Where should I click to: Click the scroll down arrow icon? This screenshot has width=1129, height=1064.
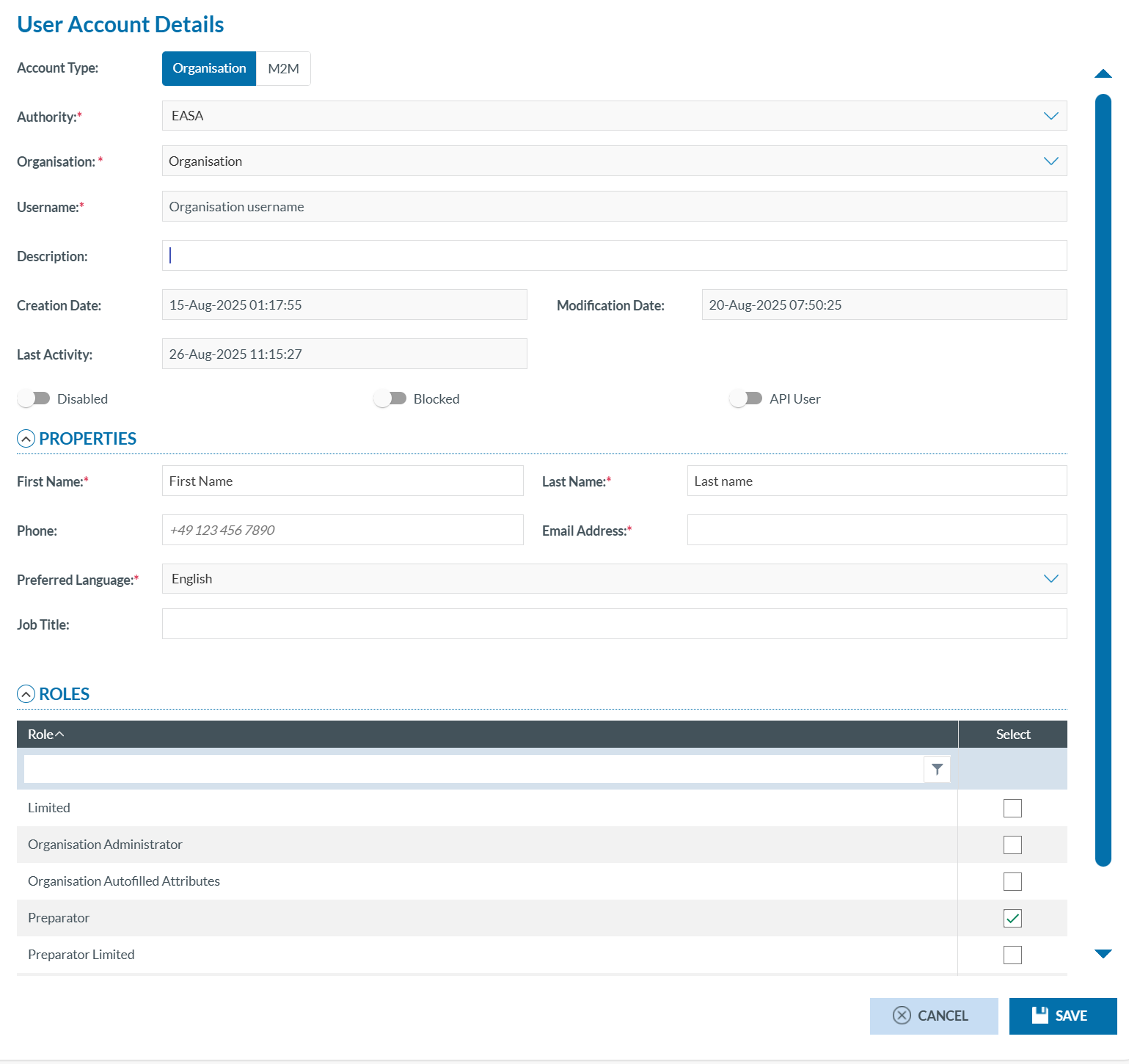coord(1103,954)
